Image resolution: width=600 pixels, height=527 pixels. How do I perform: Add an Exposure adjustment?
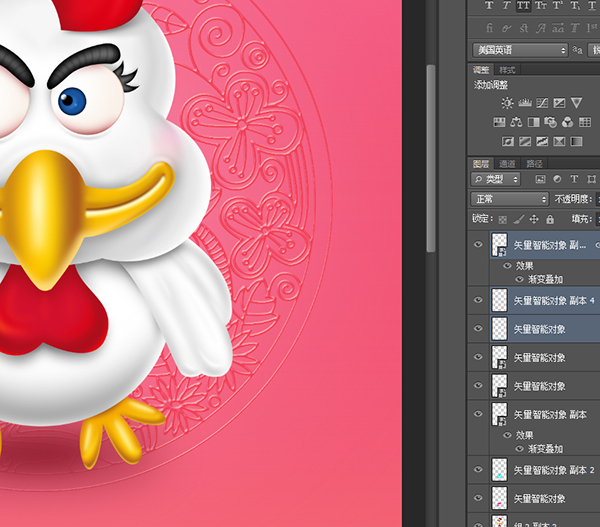[x=559, y=103]
